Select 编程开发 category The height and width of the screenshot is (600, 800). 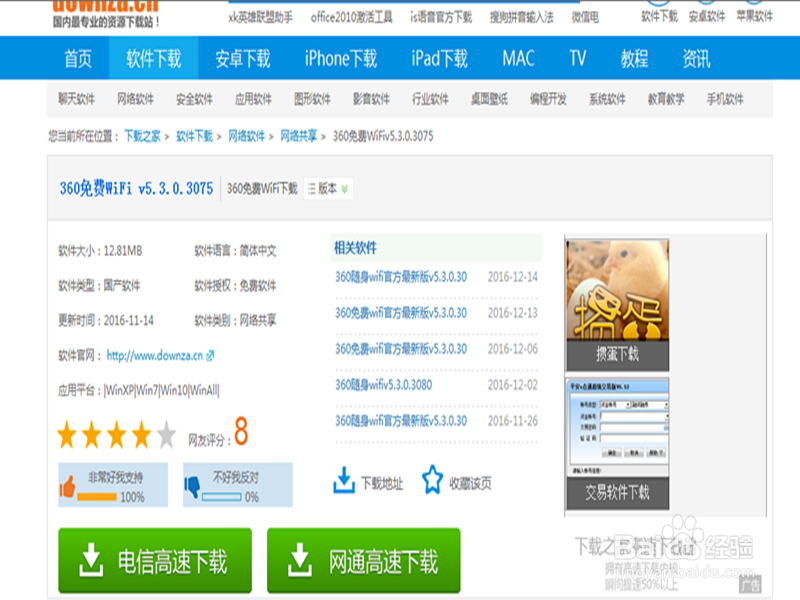[548, 98]
